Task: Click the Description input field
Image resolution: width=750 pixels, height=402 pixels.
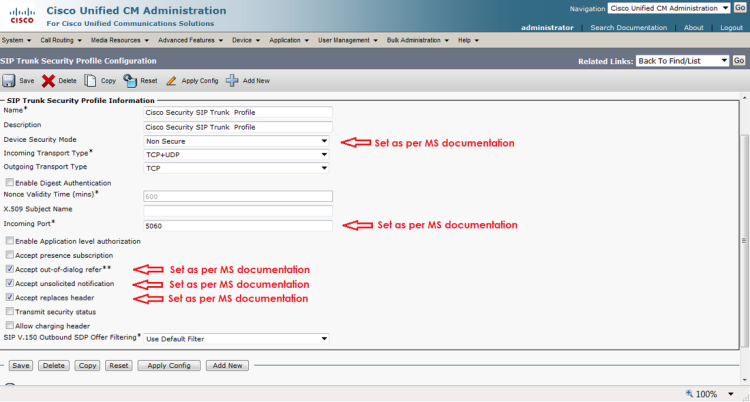Action: (238, 127)
